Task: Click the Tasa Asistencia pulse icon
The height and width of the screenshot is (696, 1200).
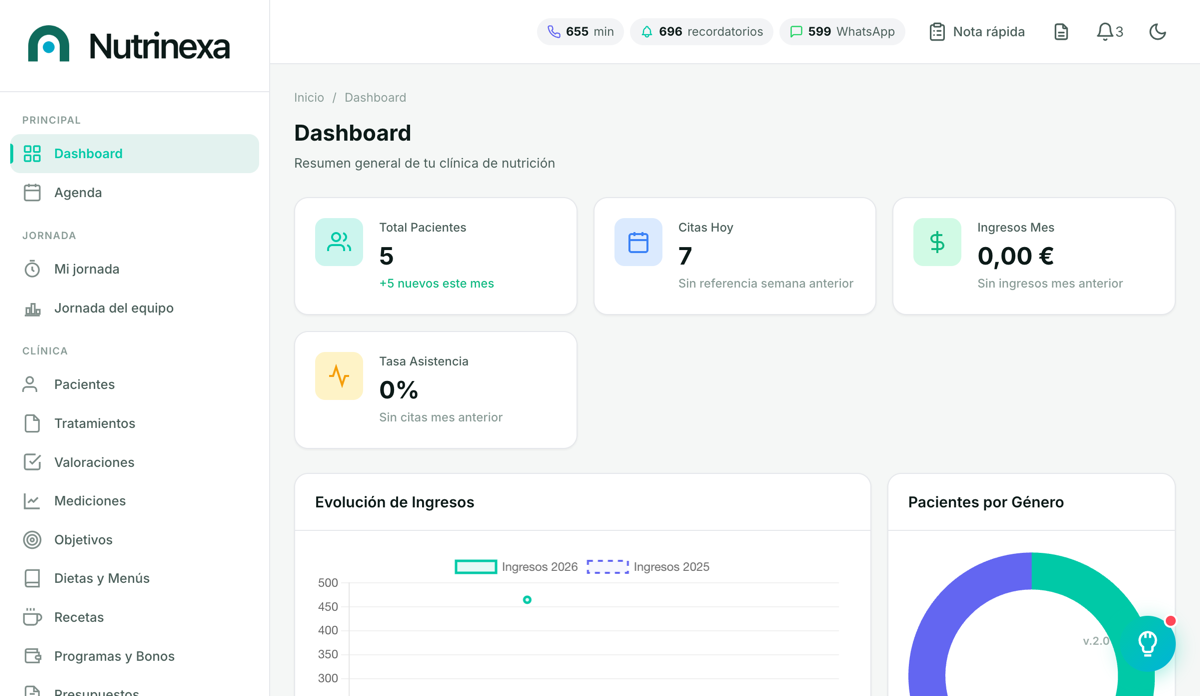Action: (x=339, y=376)
